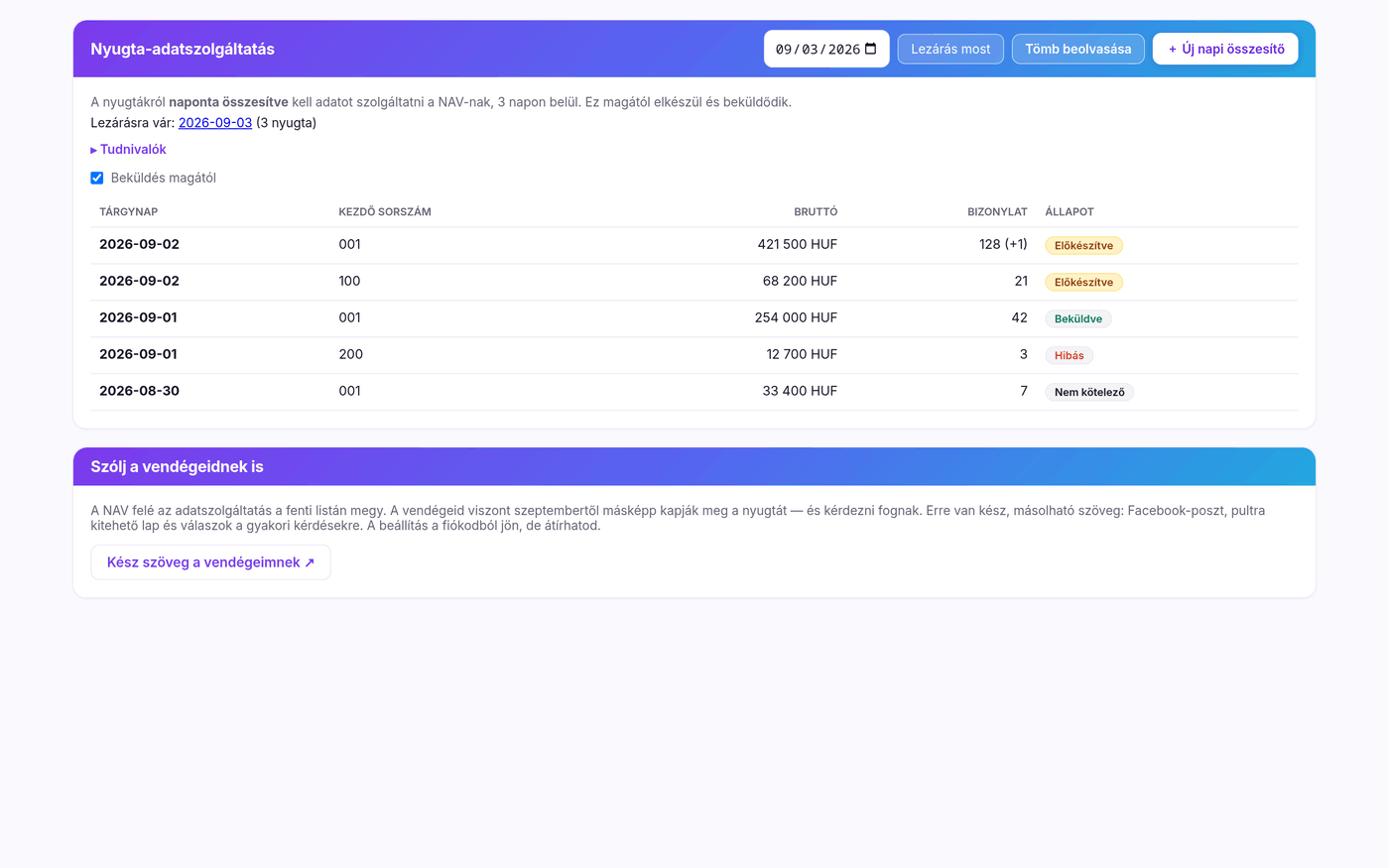This screenshot has height=868, width=1389.
Task: Select the 421 500 HUF amount cell
Action: (x=798, y=244)
